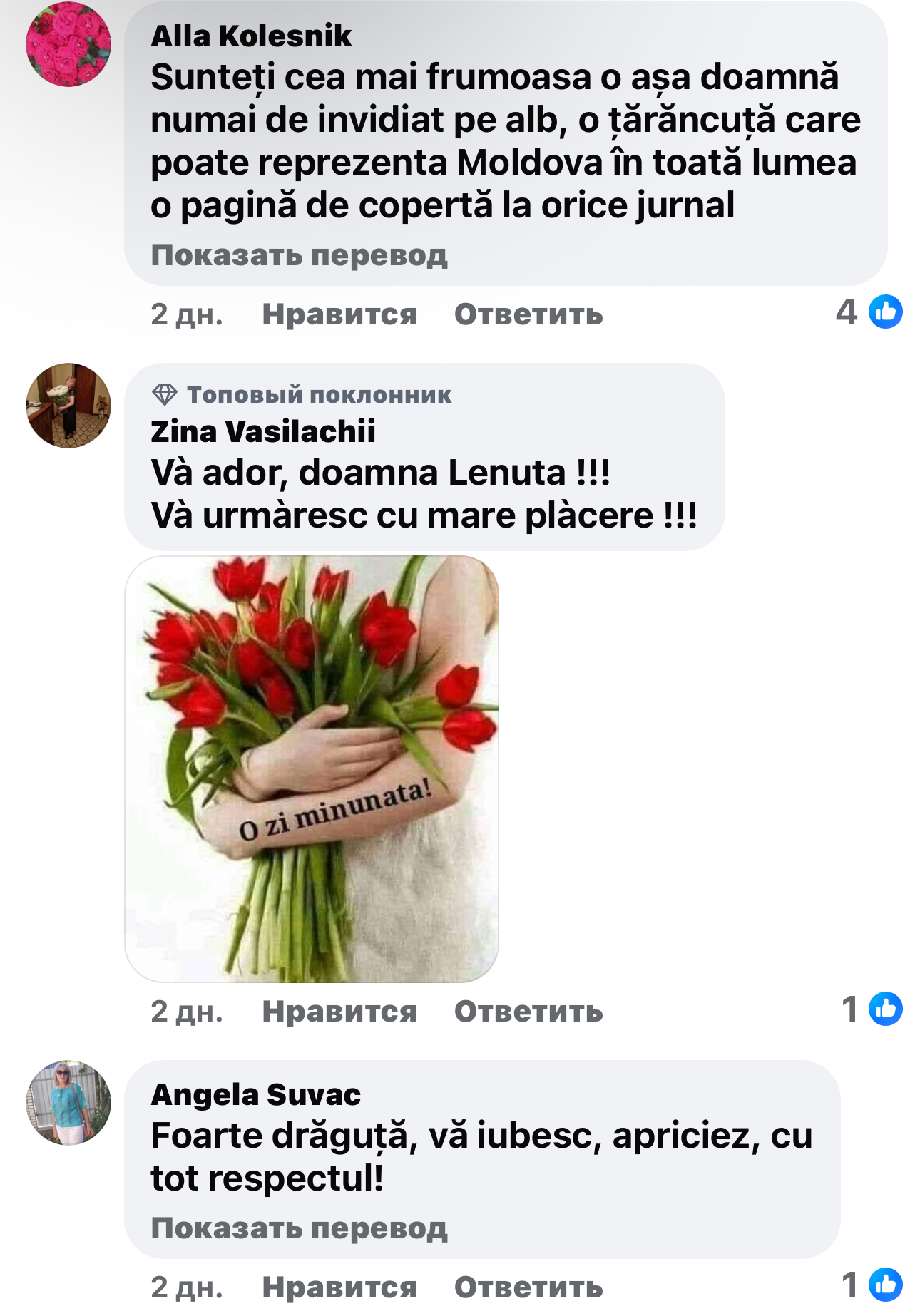Screen dimensions: 920x1316
Task: View like reaction on Angela Suvac's comment
Action: point(872,1285)
